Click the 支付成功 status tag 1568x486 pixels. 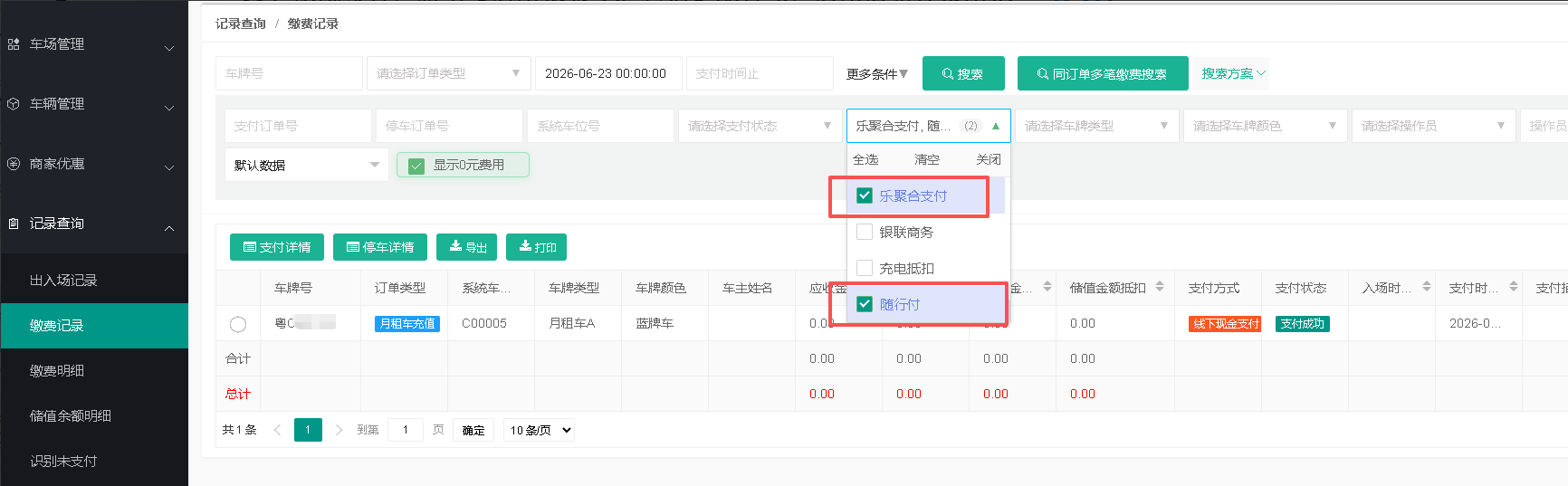pyautogui.click(x=1303, y=323)
